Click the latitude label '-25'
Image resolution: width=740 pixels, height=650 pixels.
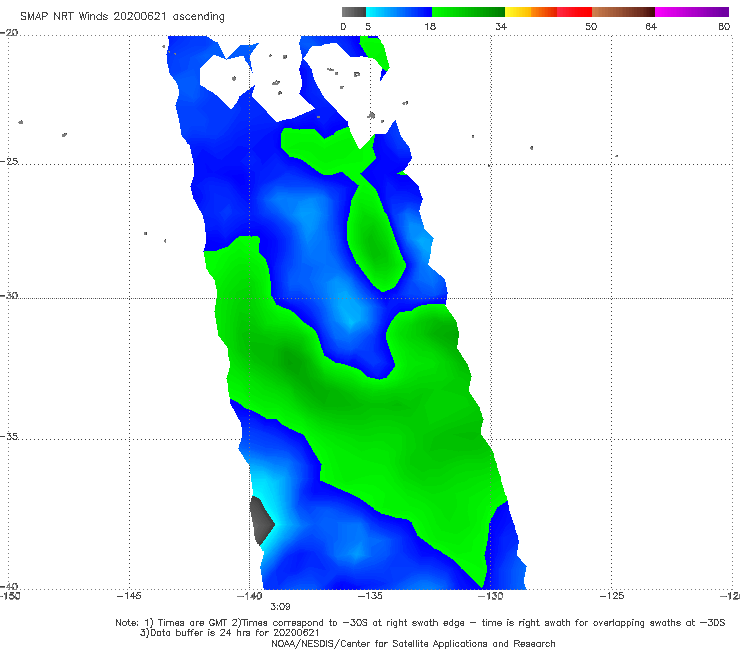tap(9, 161)
